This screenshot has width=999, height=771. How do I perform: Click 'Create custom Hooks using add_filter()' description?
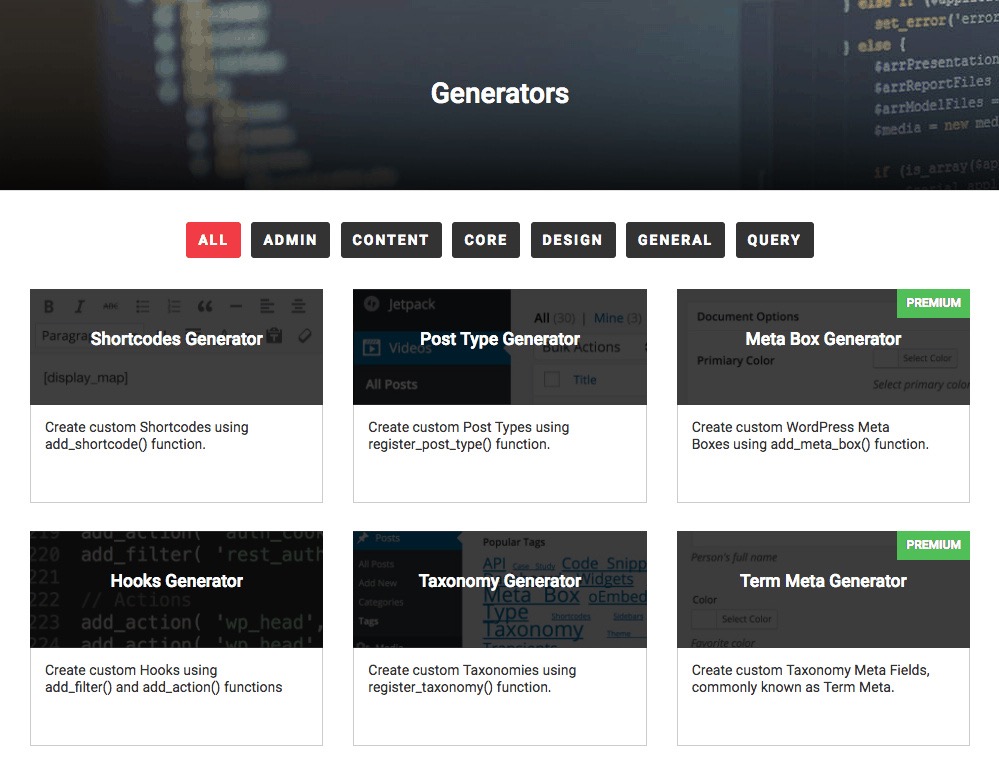click(x=163, y=679)
